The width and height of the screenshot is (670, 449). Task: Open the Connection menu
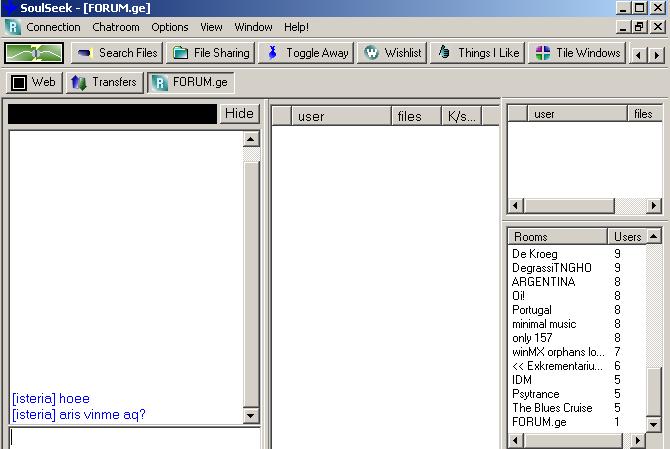(x=53, y=27)
